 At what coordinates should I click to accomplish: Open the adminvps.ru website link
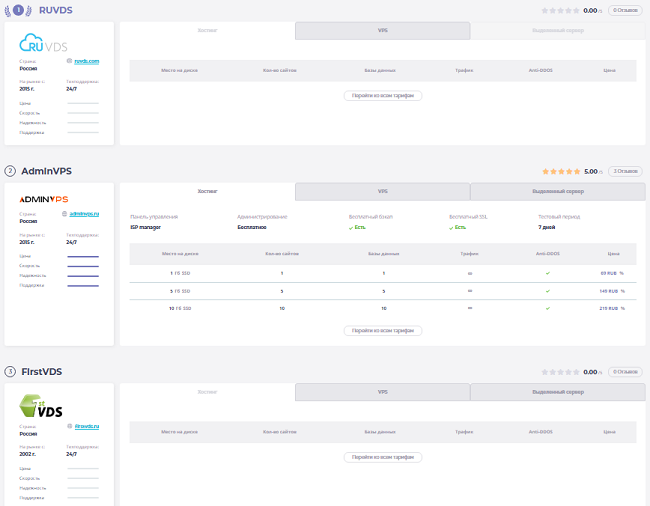coord(84,214)
